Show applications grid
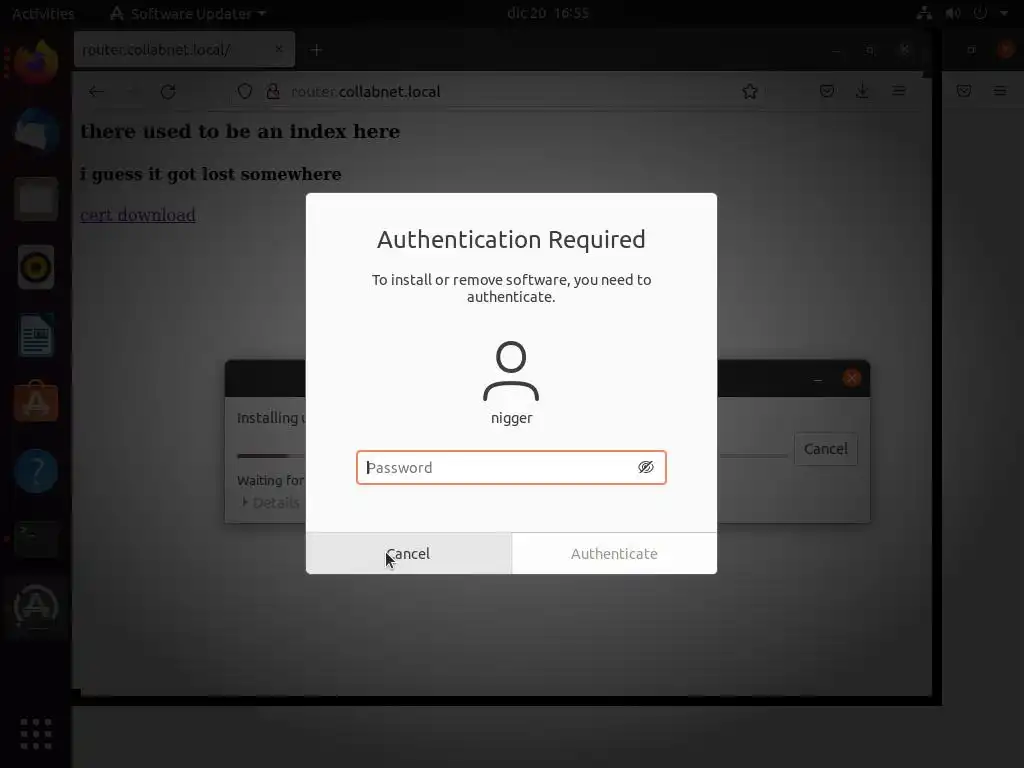This screenshot has height=768, width=1024. (x=36, y=733)
